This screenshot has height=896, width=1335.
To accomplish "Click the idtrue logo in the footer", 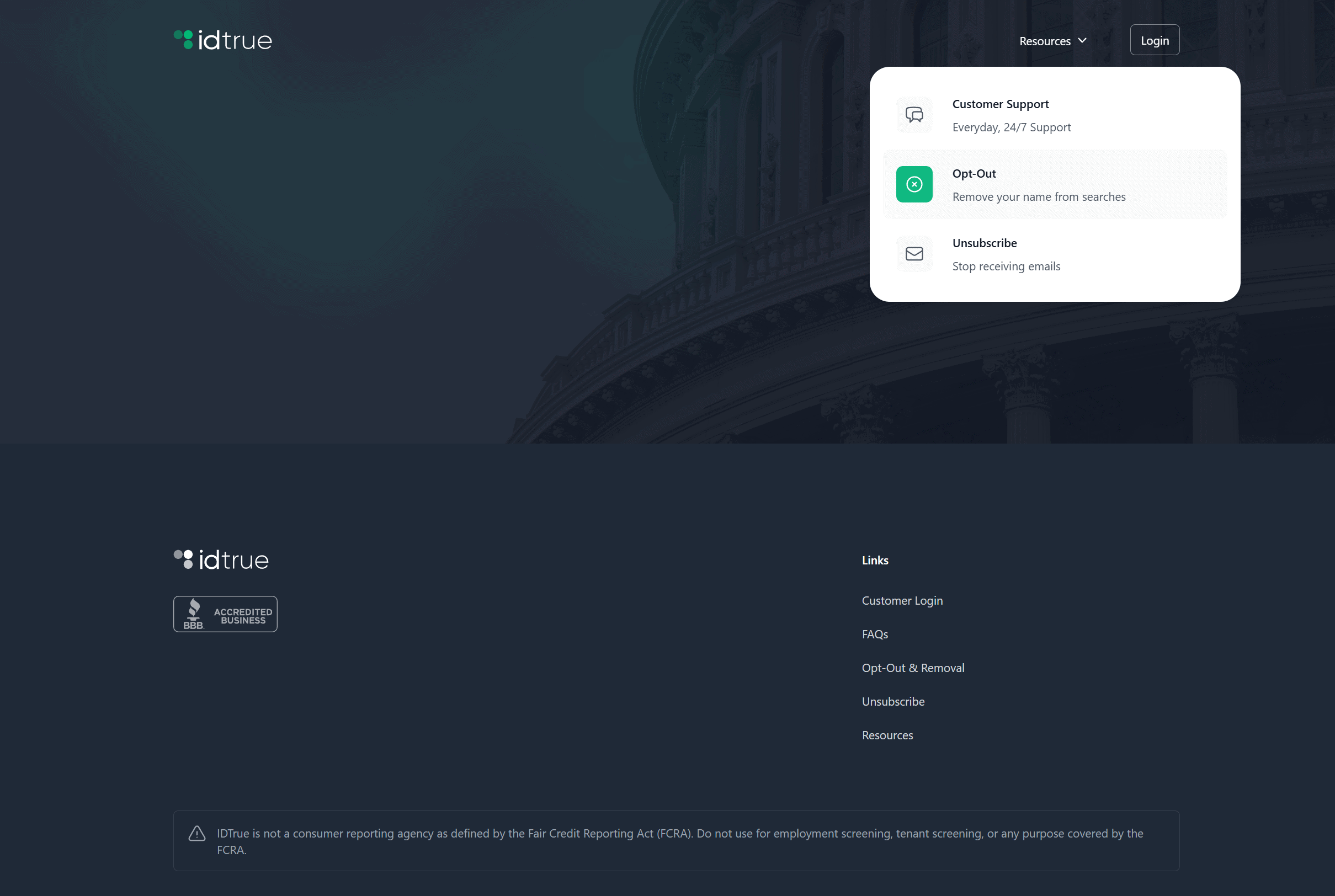I will 221,559.
